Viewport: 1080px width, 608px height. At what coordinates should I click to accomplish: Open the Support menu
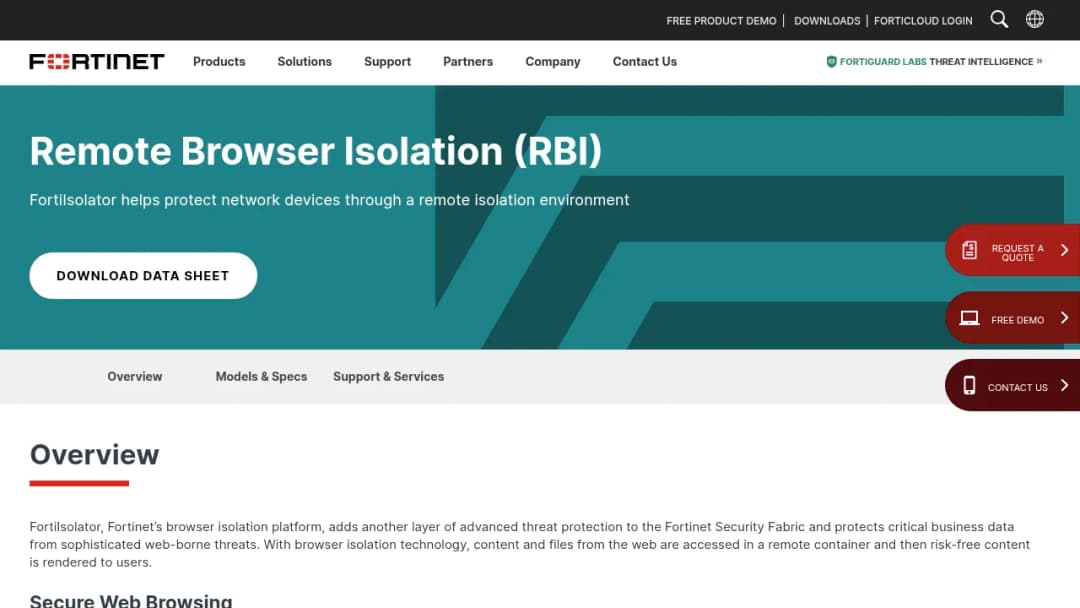(387, 61)
